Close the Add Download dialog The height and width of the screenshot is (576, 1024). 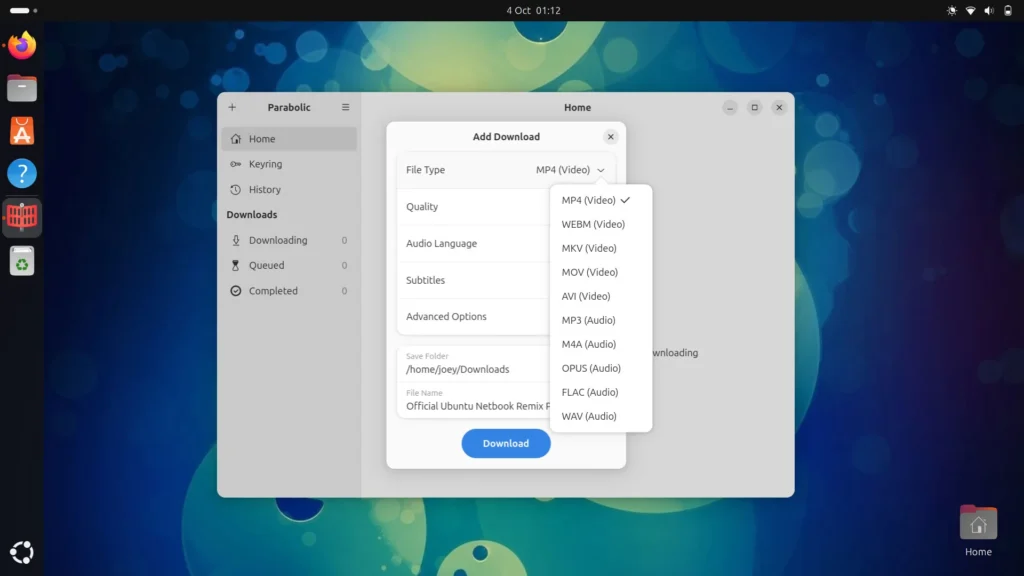tap(610, 137)
